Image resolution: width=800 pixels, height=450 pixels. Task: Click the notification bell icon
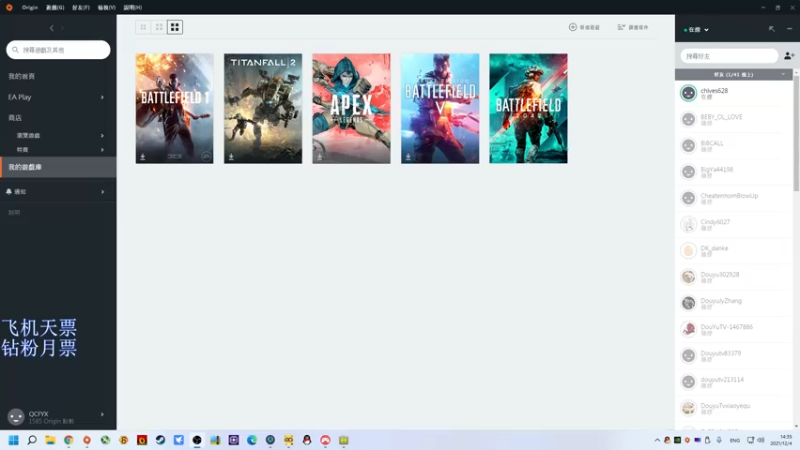9,192
